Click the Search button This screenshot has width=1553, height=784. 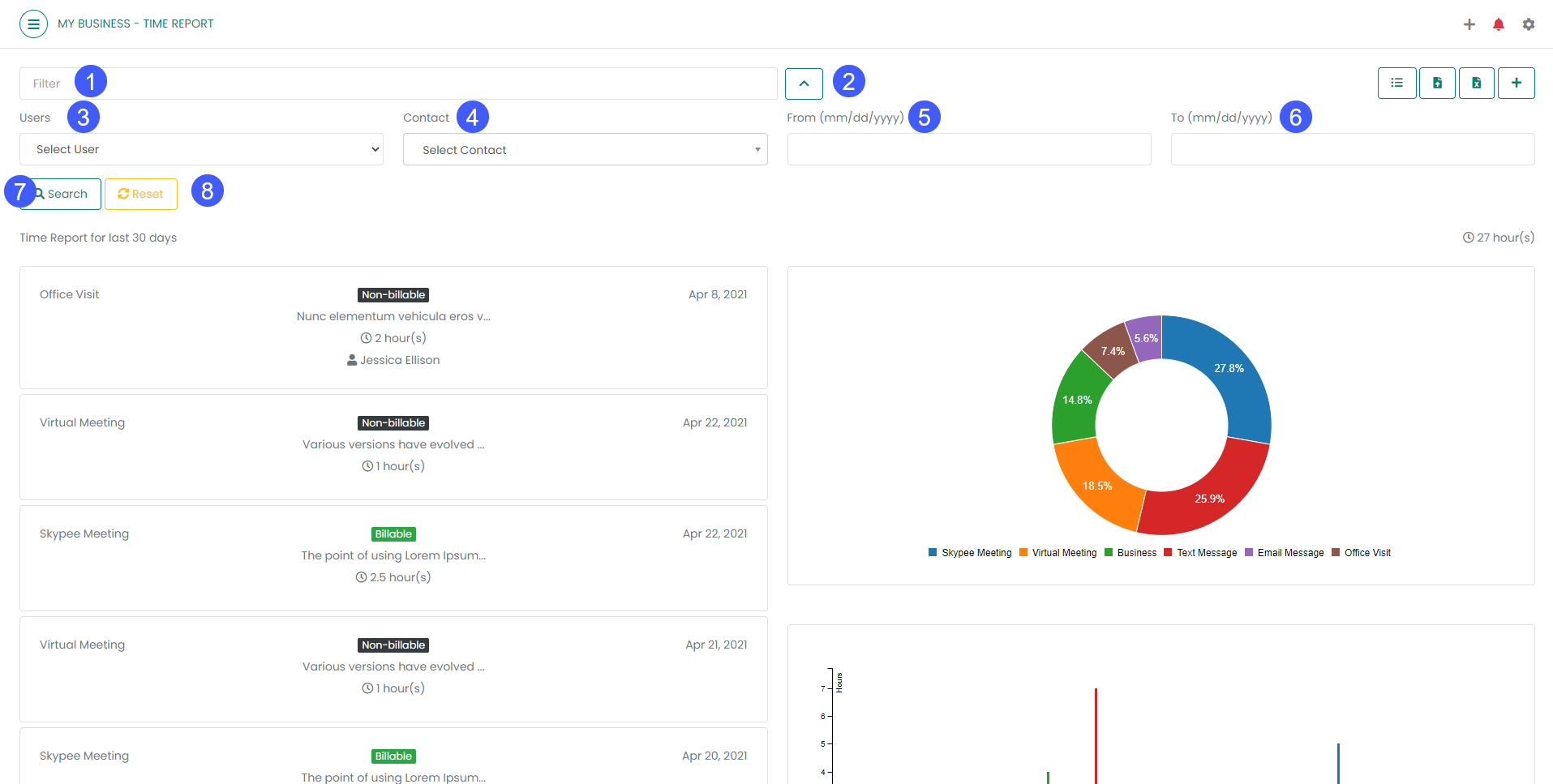pos(60,194)
